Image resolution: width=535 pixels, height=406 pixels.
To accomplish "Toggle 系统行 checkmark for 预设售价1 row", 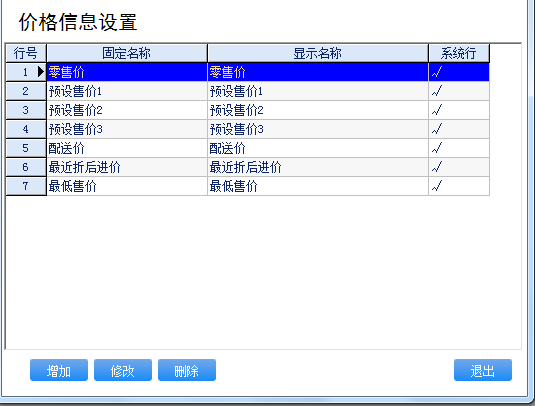I will pos(437,91).
